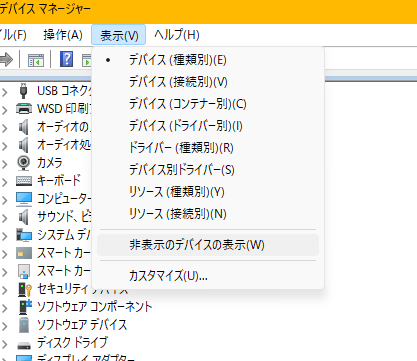
Task: Select the カメラ tree item
Action: tap(50, 163)
